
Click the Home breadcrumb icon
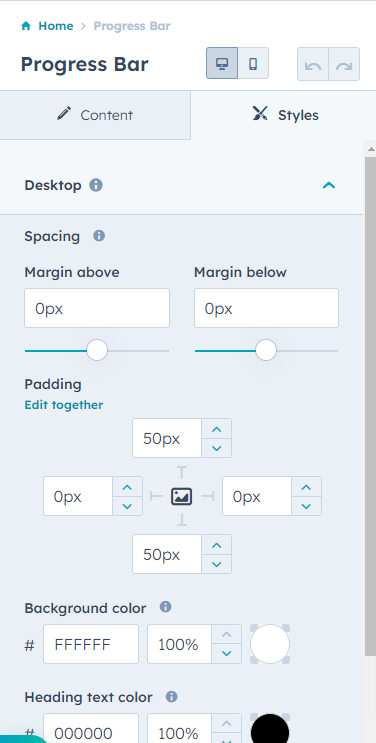click(x=26, y=26)
